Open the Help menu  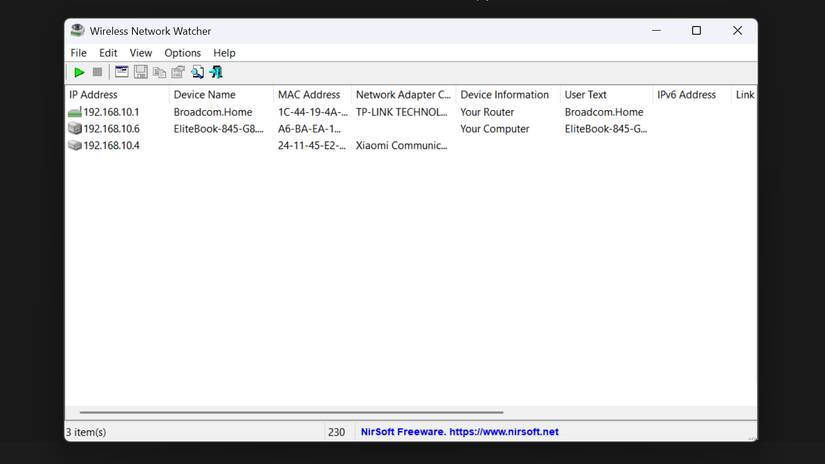[224, 53]
